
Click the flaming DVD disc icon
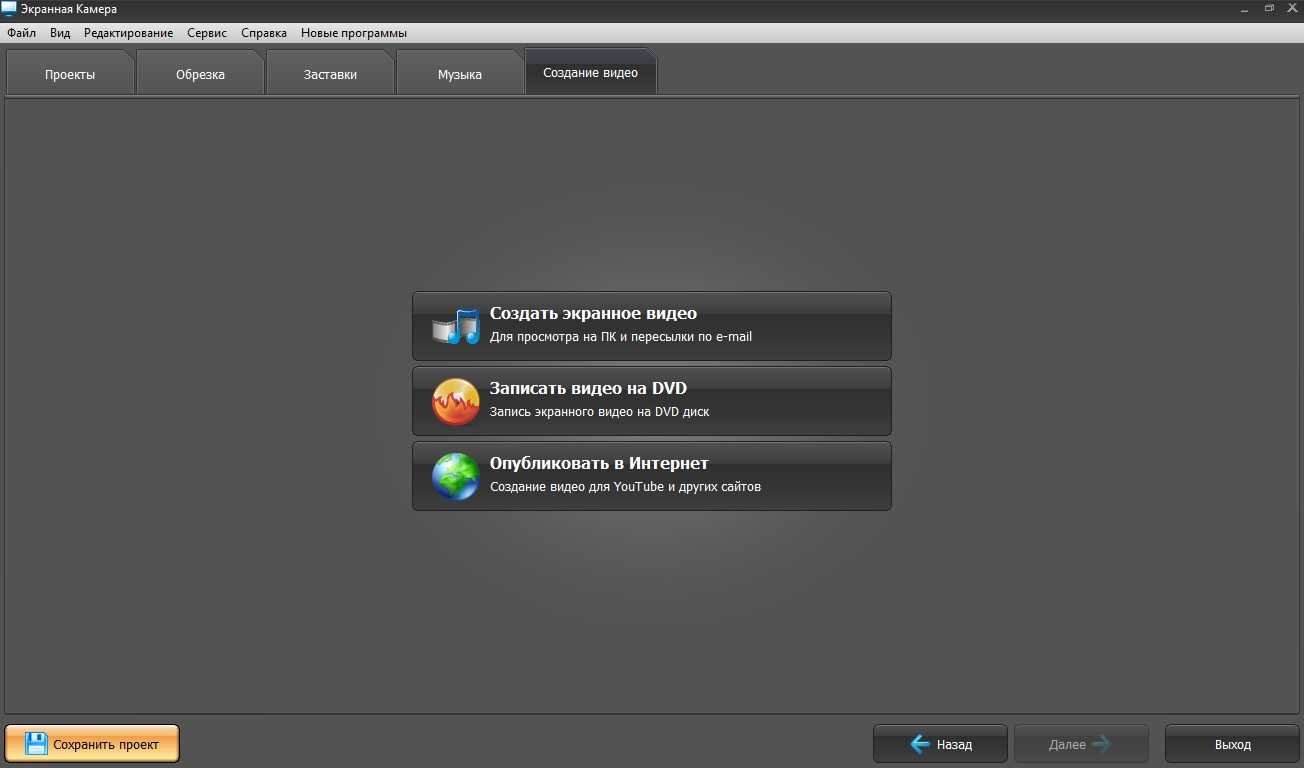[455, 401]
